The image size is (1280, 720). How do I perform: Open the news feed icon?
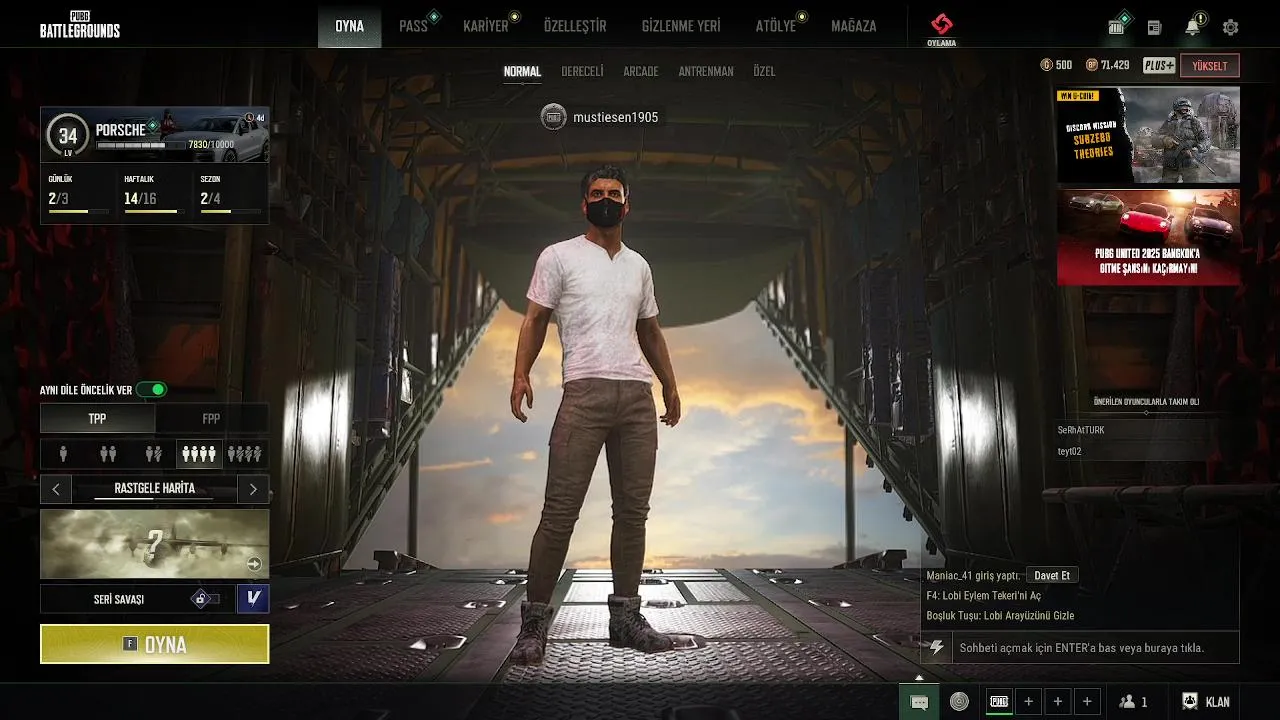pyautogui.click(x=1155, y=27)
